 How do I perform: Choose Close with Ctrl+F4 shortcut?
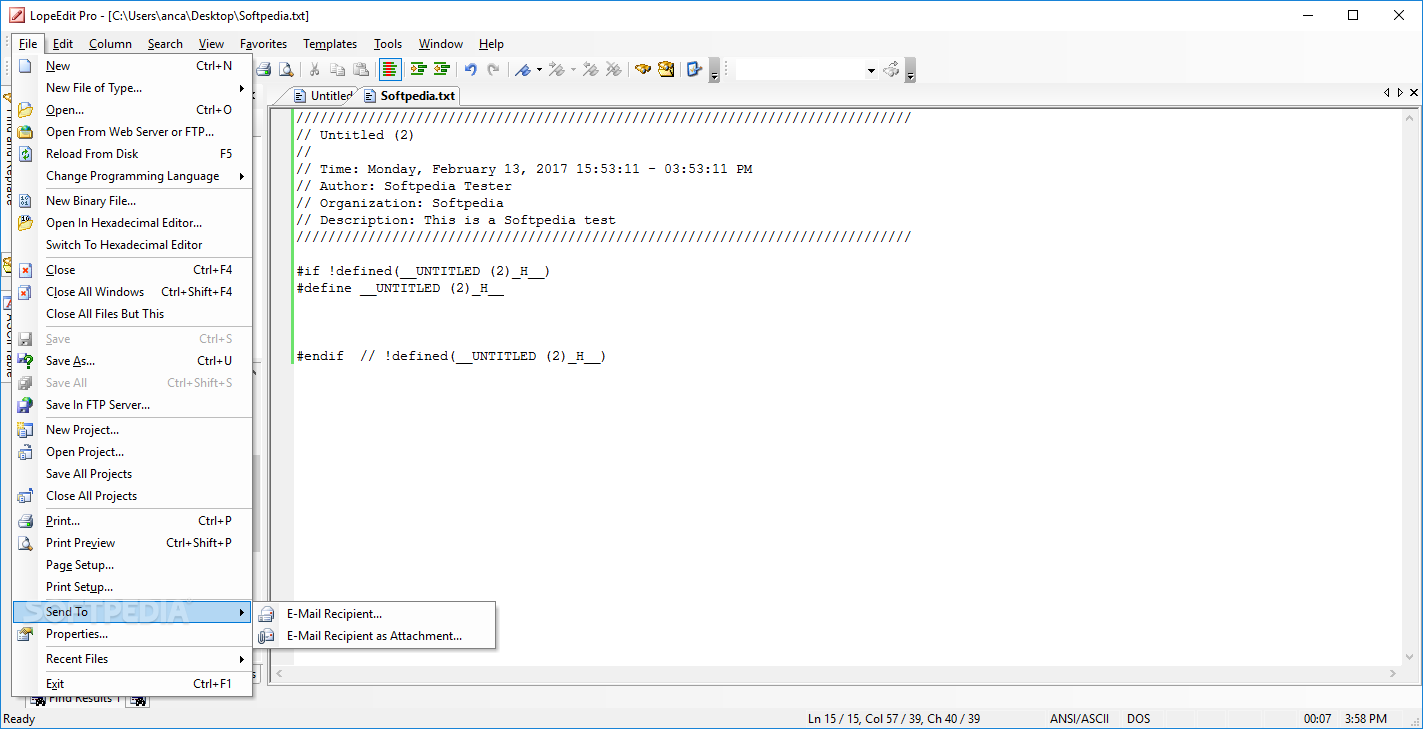tap(132, 270)
